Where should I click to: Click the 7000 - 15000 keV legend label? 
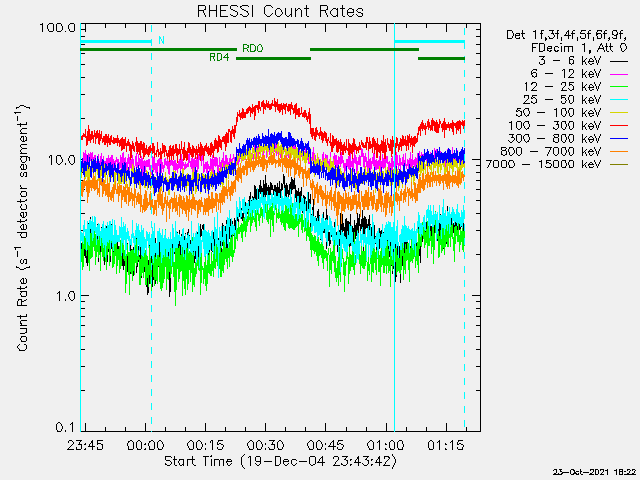point(543,164)
